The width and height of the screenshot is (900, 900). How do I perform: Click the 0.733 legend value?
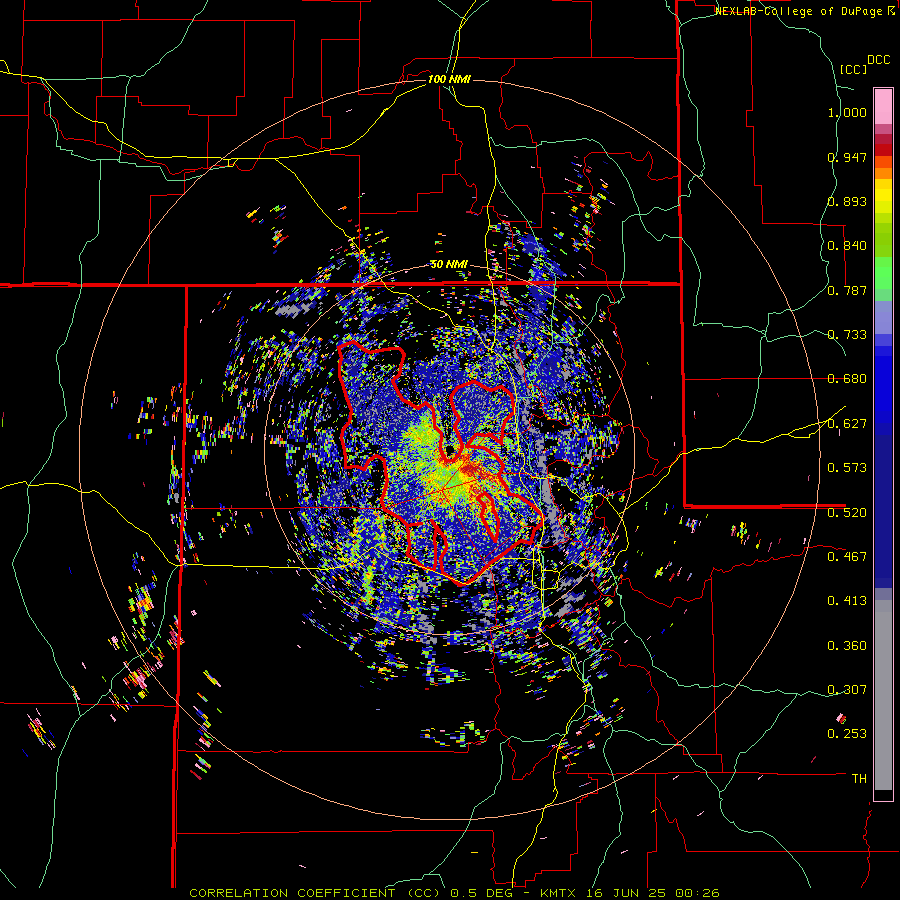[x=847, y=335]
